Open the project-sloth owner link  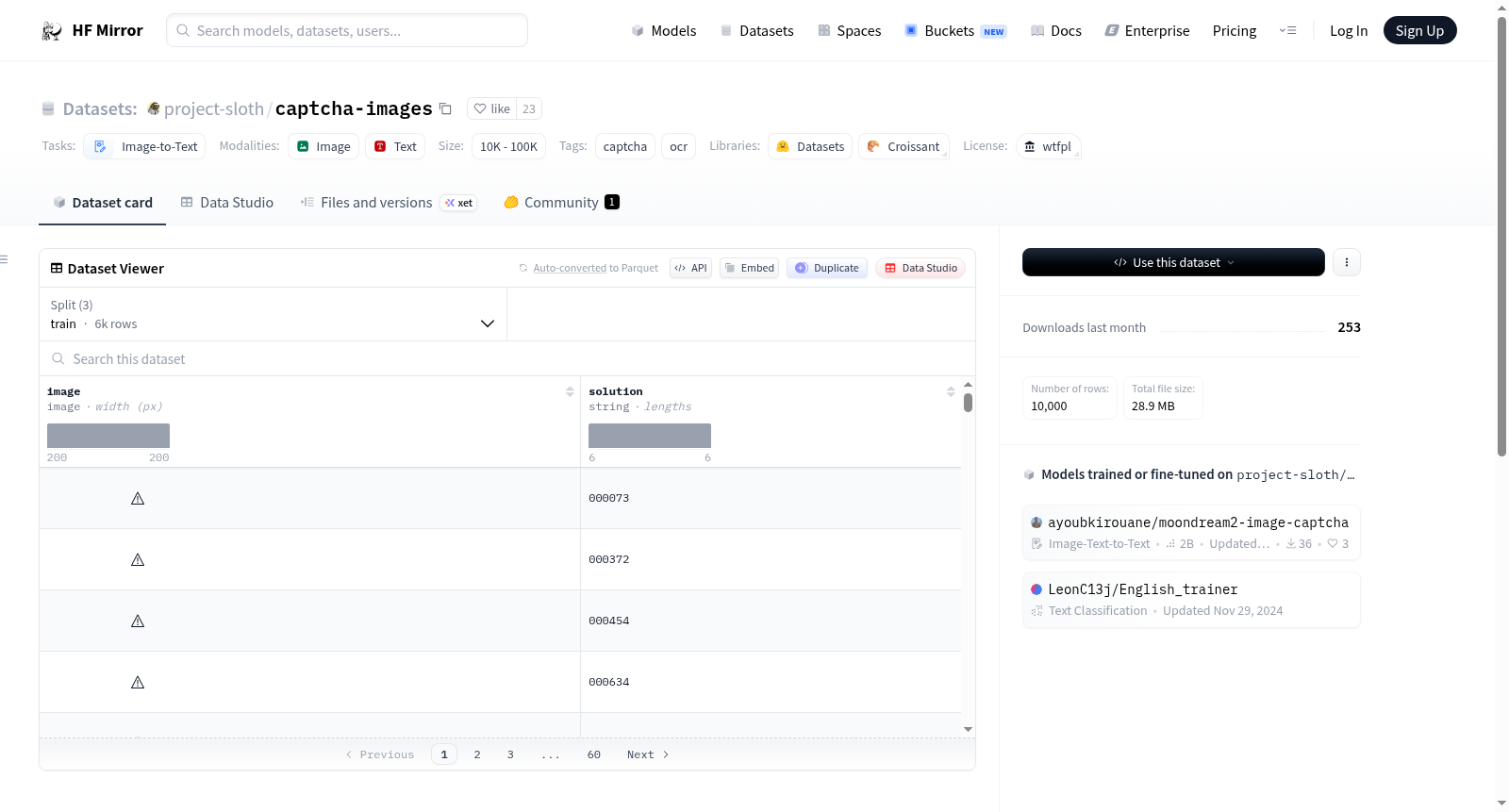[x=214, y=108]
